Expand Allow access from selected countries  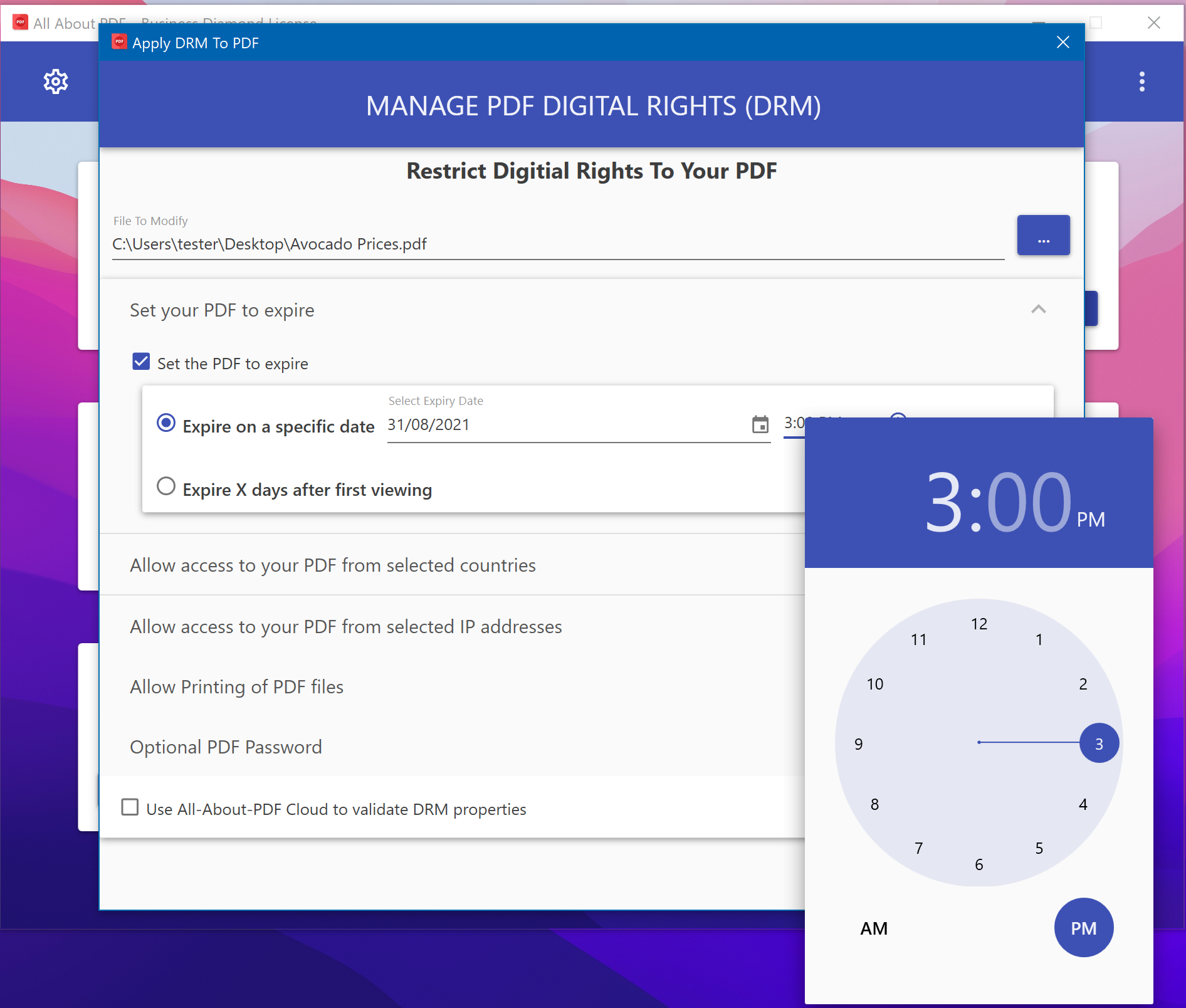333,565
